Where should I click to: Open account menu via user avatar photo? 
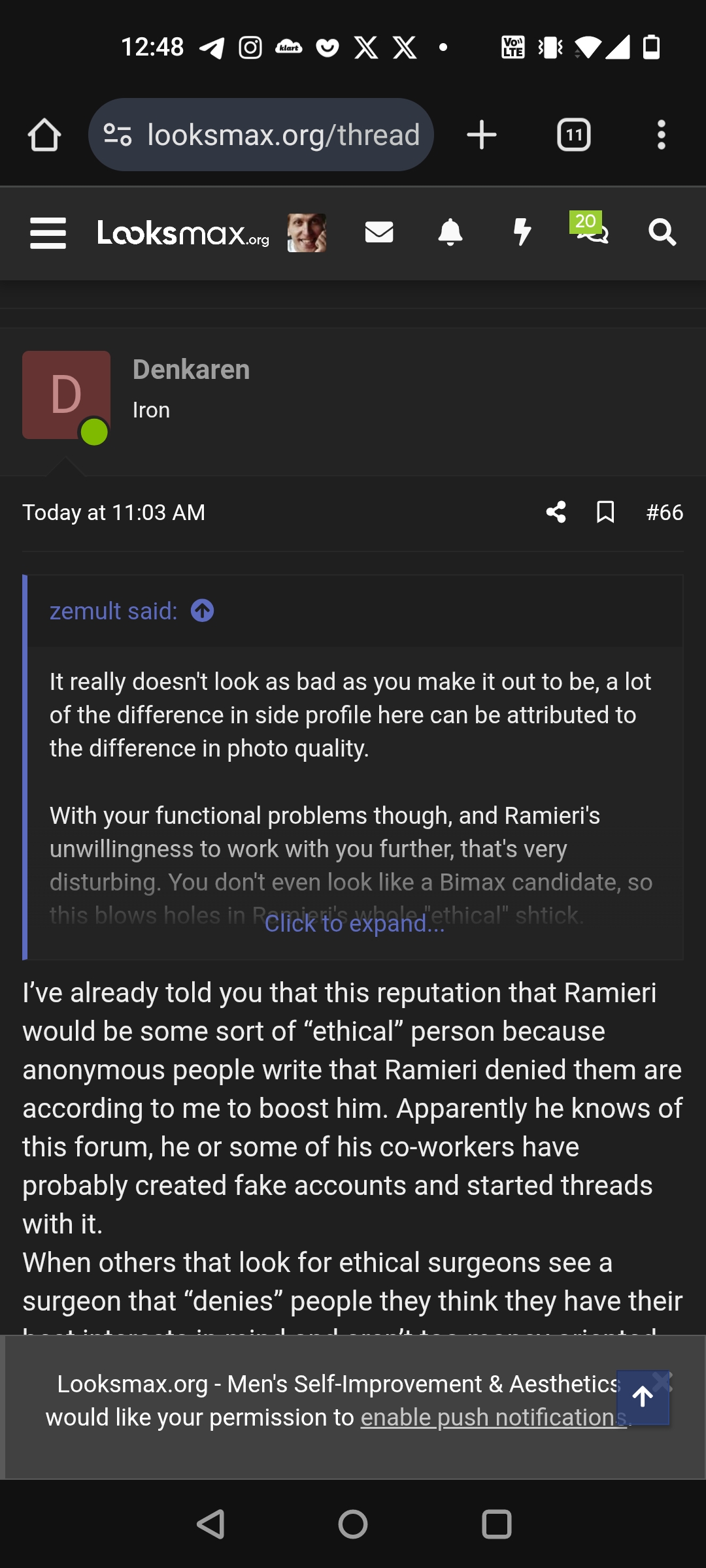(x=307, y=233)
